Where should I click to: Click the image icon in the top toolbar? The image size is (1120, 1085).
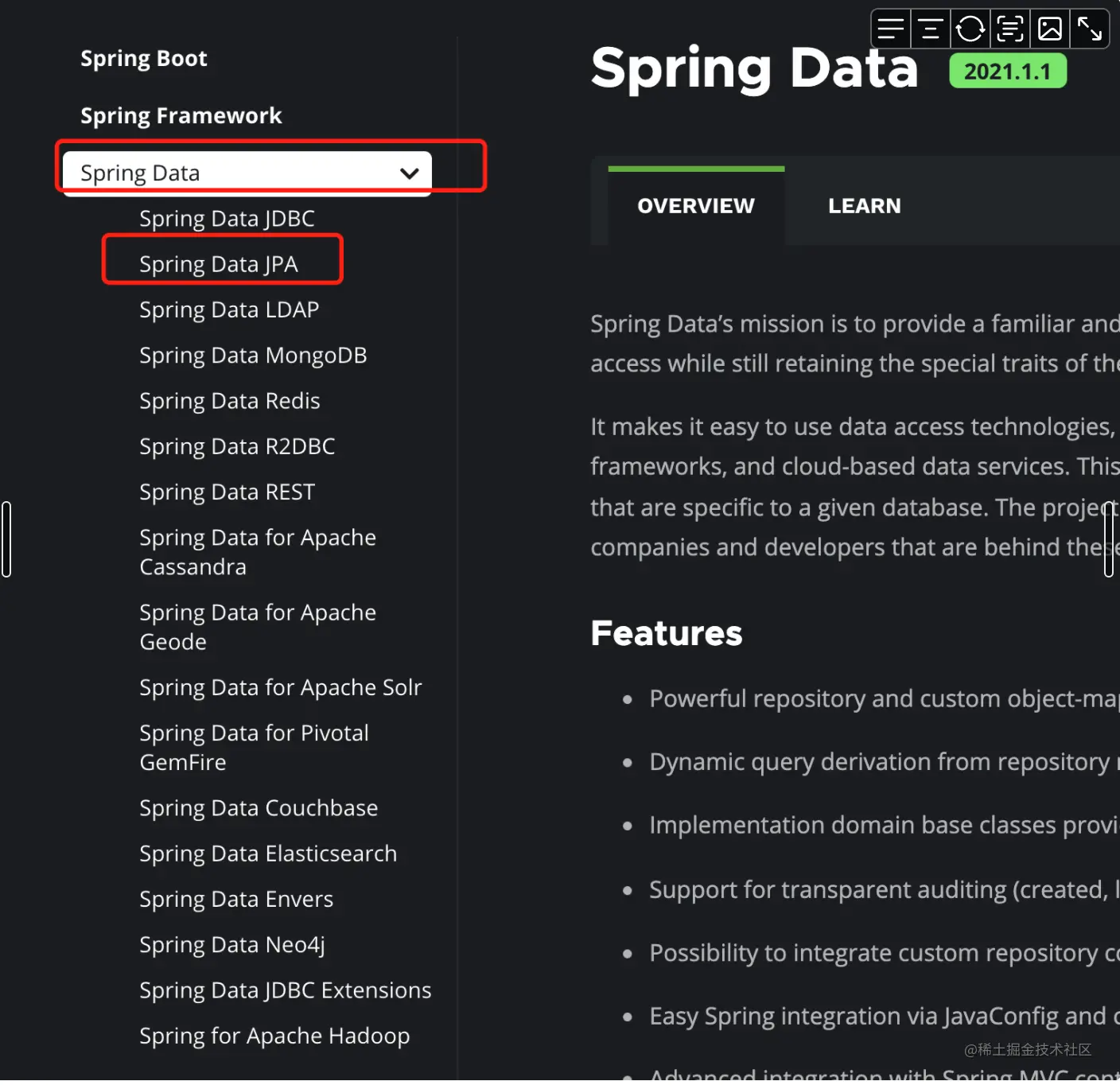pos(1049,28)
